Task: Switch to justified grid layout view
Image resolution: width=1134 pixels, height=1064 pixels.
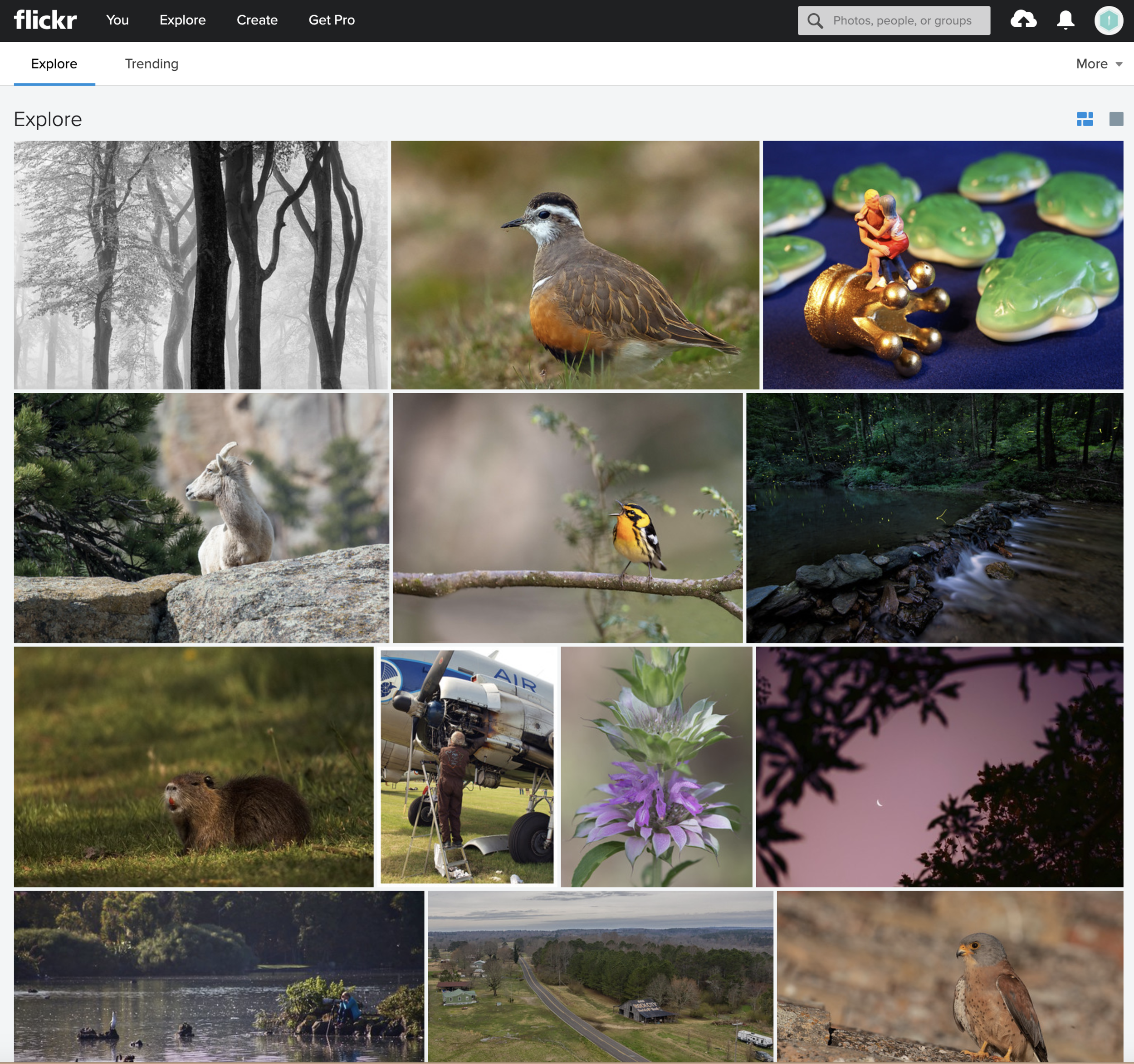Action: coord(1085,119)
